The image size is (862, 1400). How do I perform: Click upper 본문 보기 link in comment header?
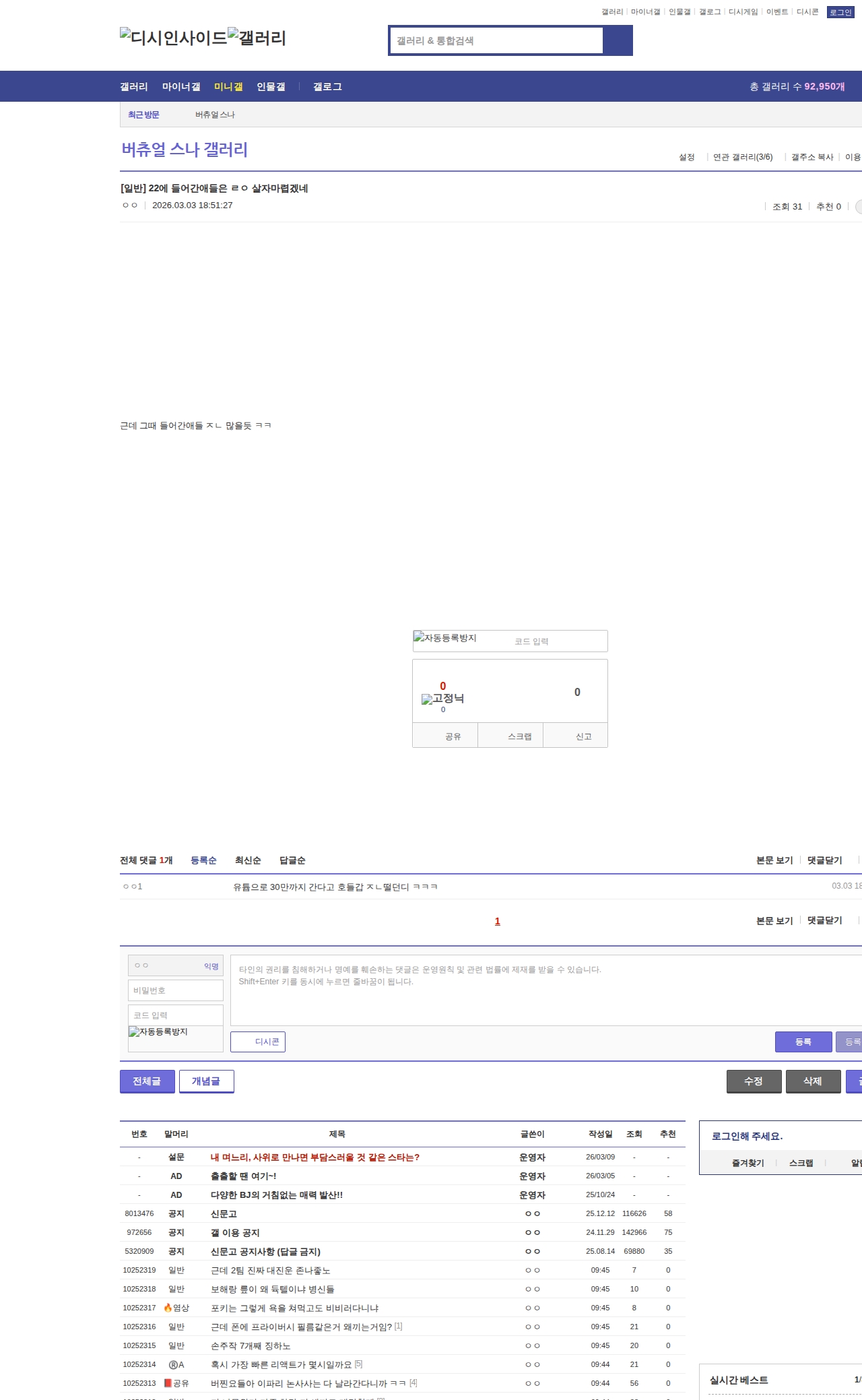click(774, 860)
